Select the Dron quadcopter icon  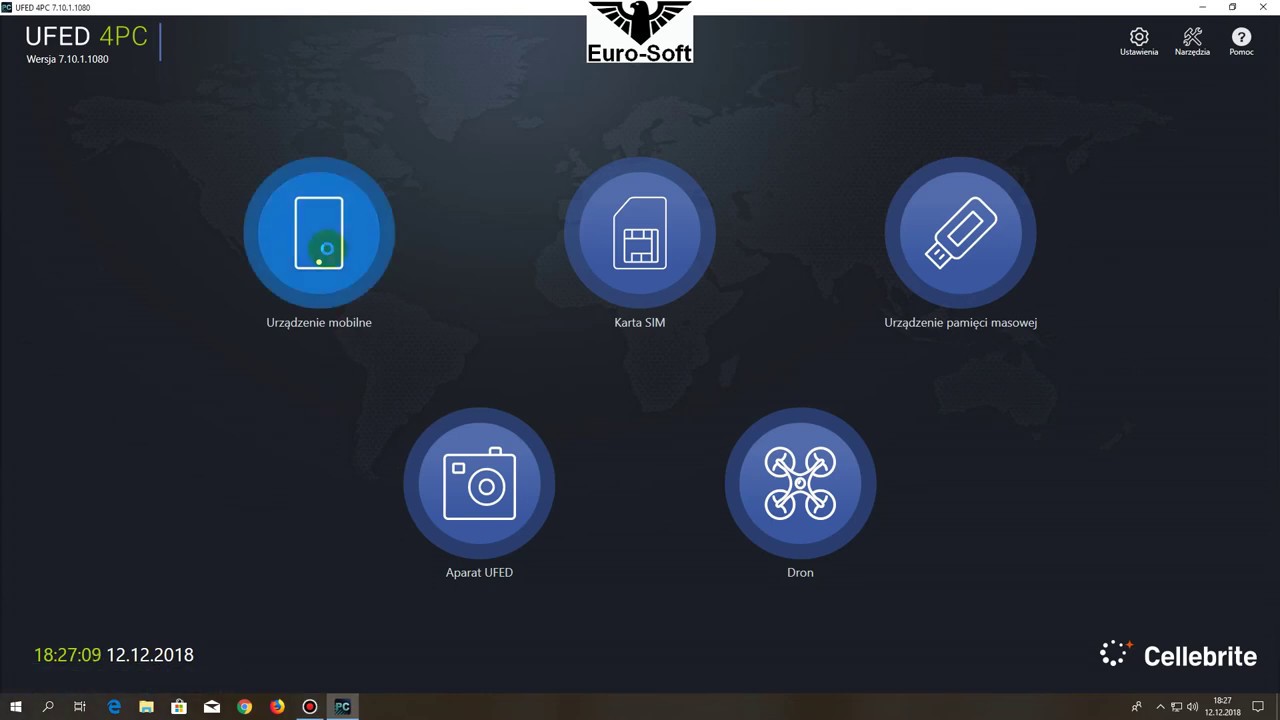point(800,484)
